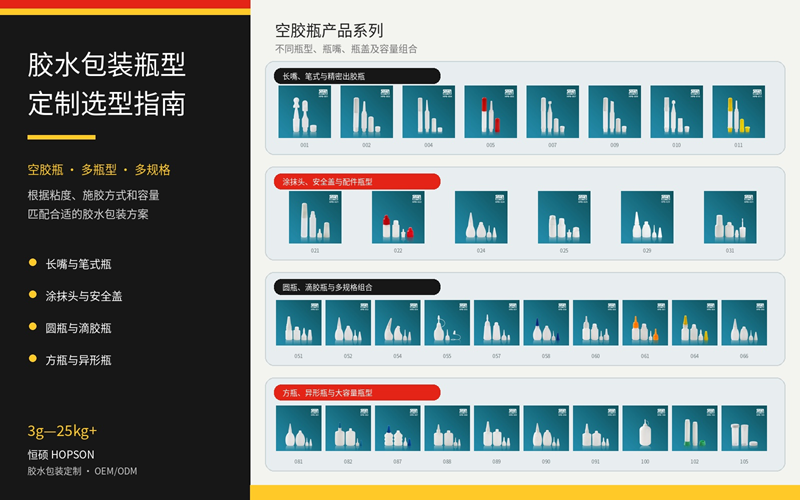Select orange-cap bottle thumbnail 061
This screenshot has width=800, height=500.
tap(645, 323)
